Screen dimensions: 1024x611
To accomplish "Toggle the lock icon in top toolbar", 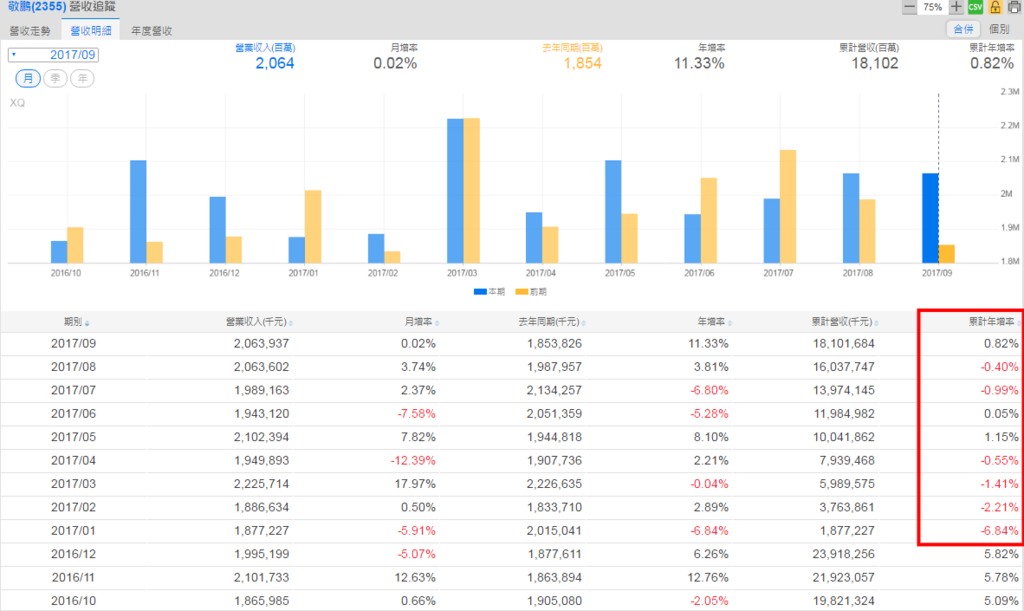I will 995,7.
